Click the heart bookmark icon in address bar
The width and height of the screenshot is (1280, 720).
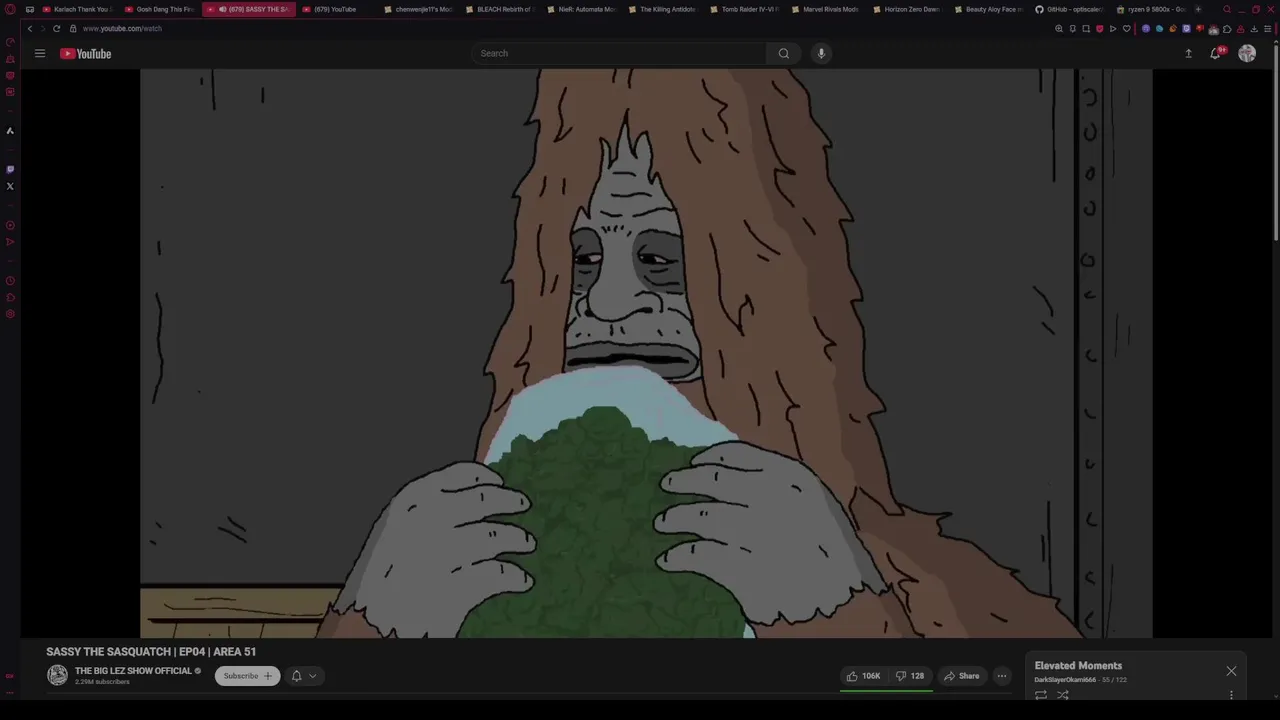(1127, 28)
